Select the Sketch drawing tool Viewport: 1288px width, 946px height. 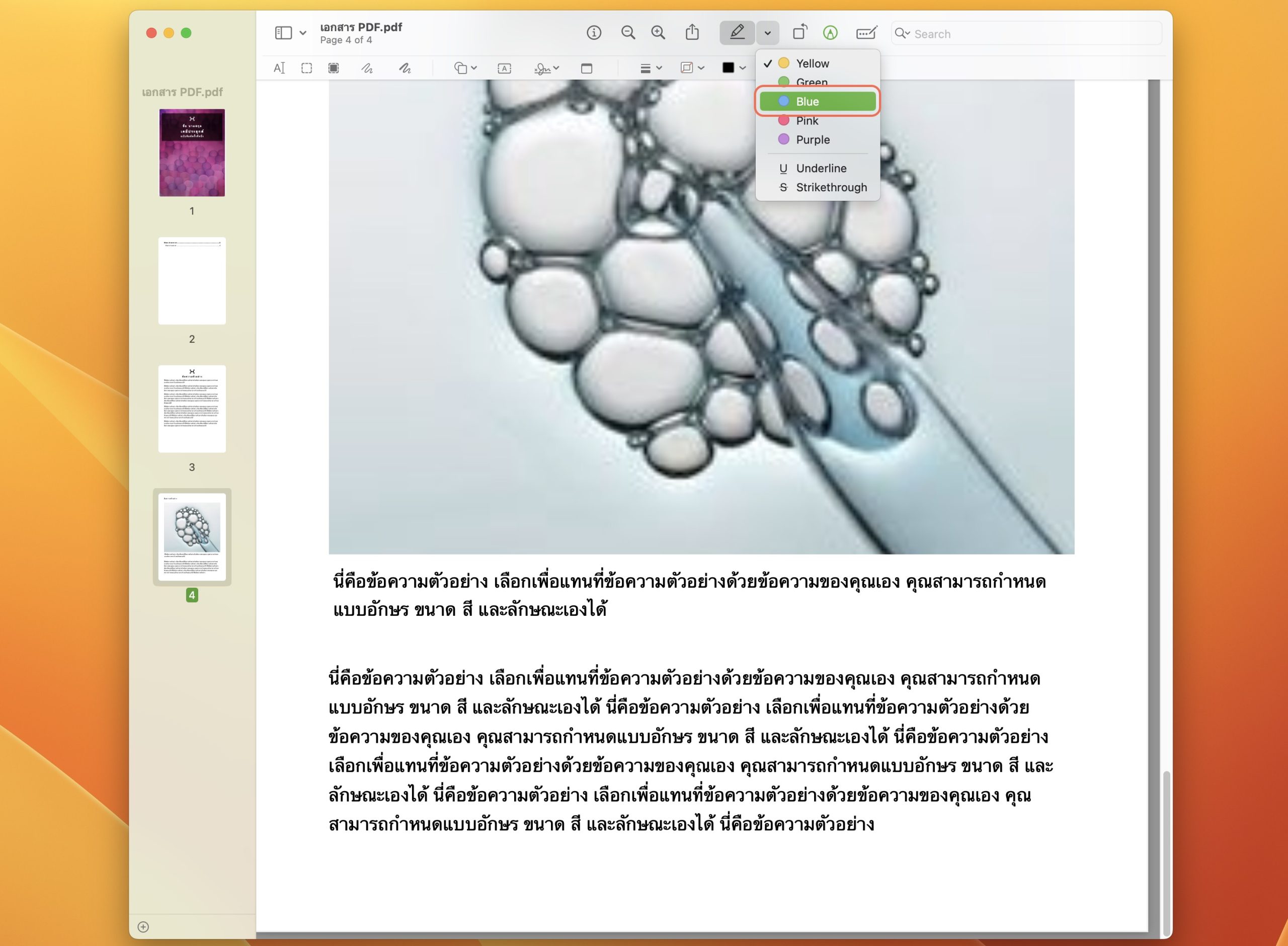point(367,68)
